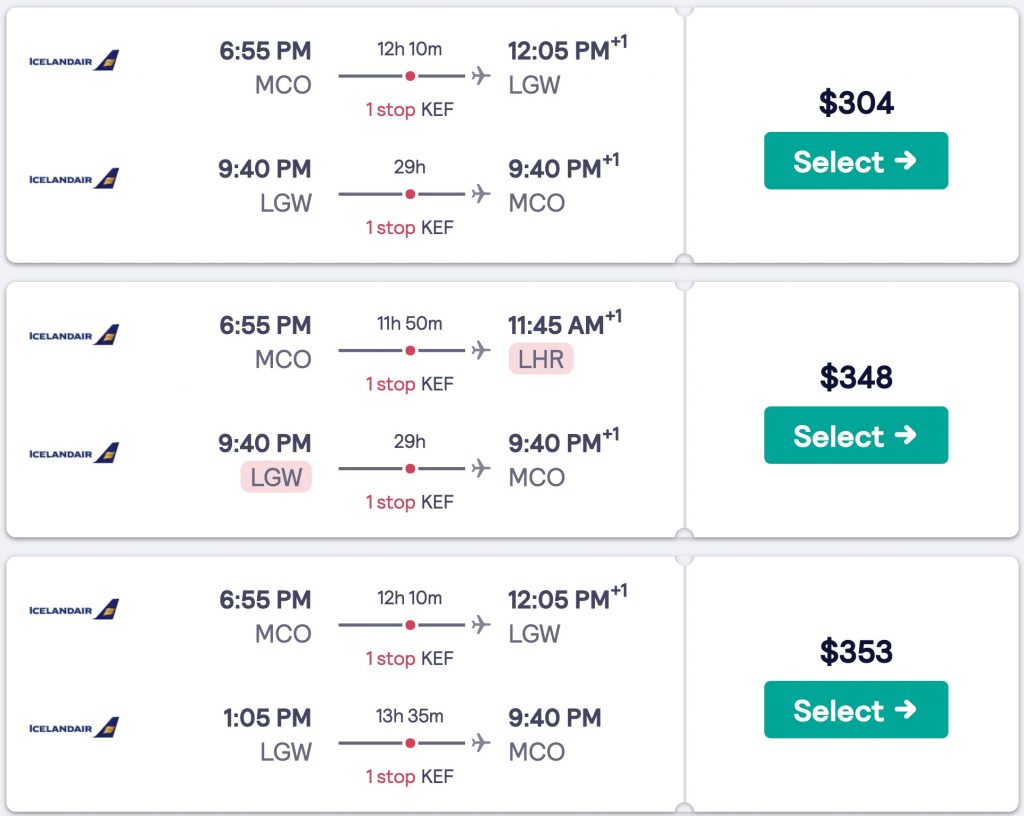Screen dimensions: 1024x816
Task: Click Icelandair logo on $348 outbound flight
Action: [74, 335]
